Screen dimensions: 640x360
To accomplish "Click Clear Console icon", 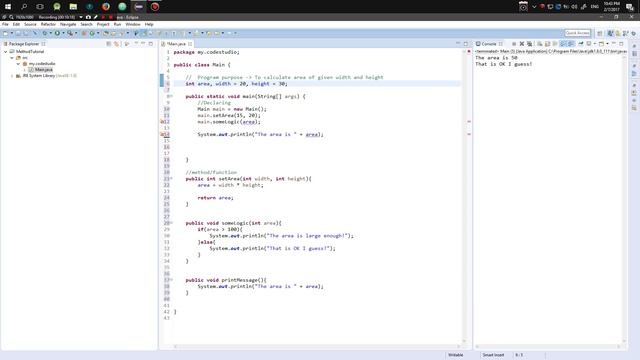I will click(x=540, y=44).
